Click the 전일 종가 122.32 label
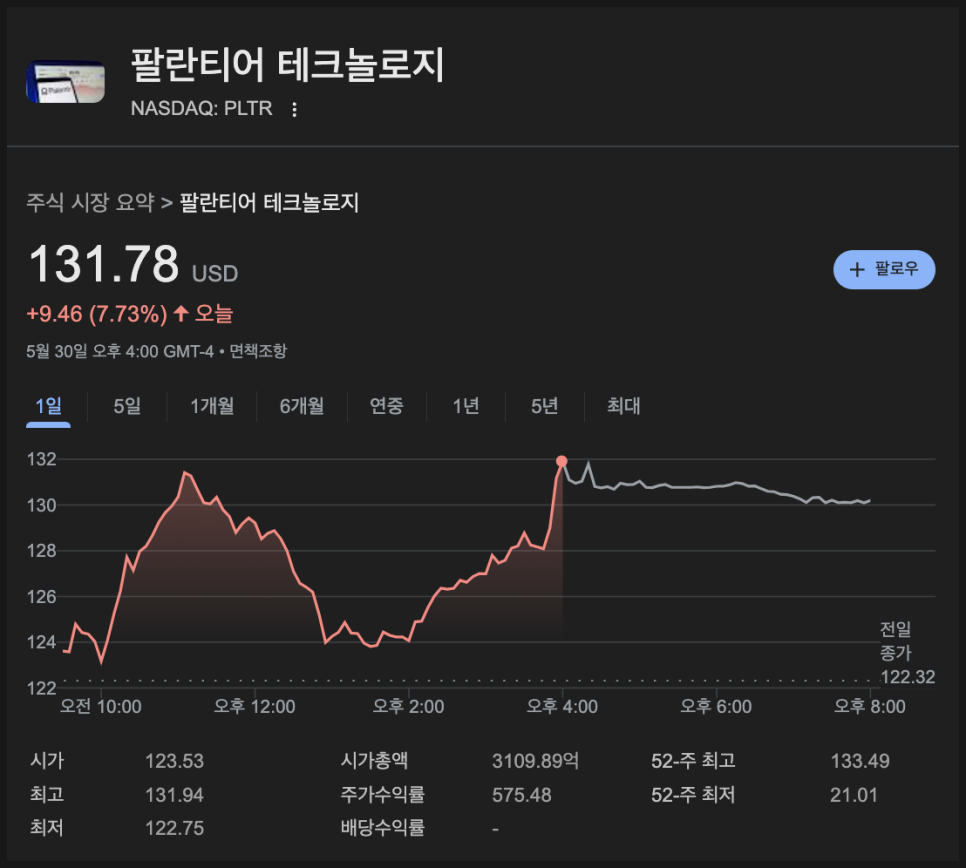Screen dimensions: 966x868 tap(907, 653)
